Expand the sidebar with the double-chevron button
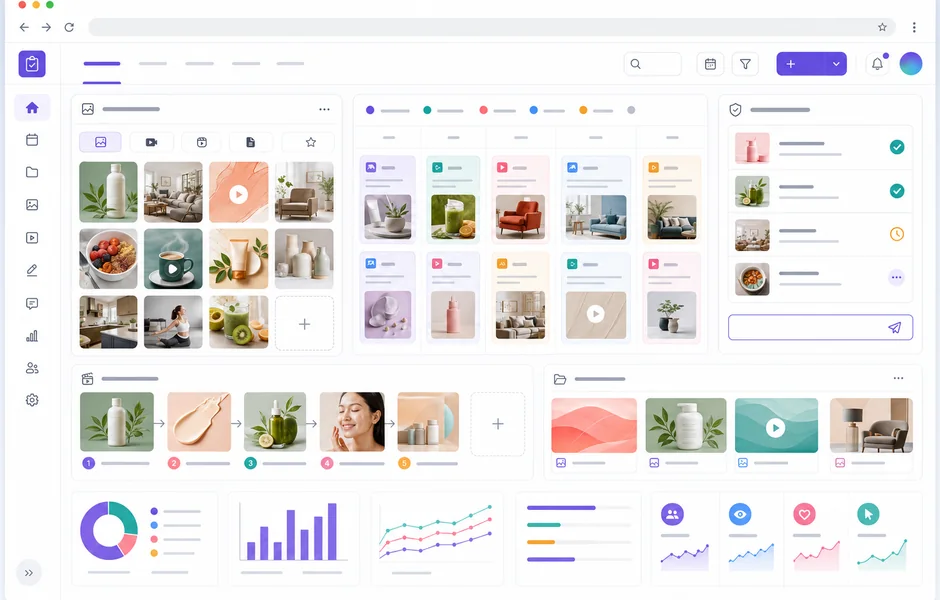The width and height of the screenshot is (940, 600). (x=29, y=573)
